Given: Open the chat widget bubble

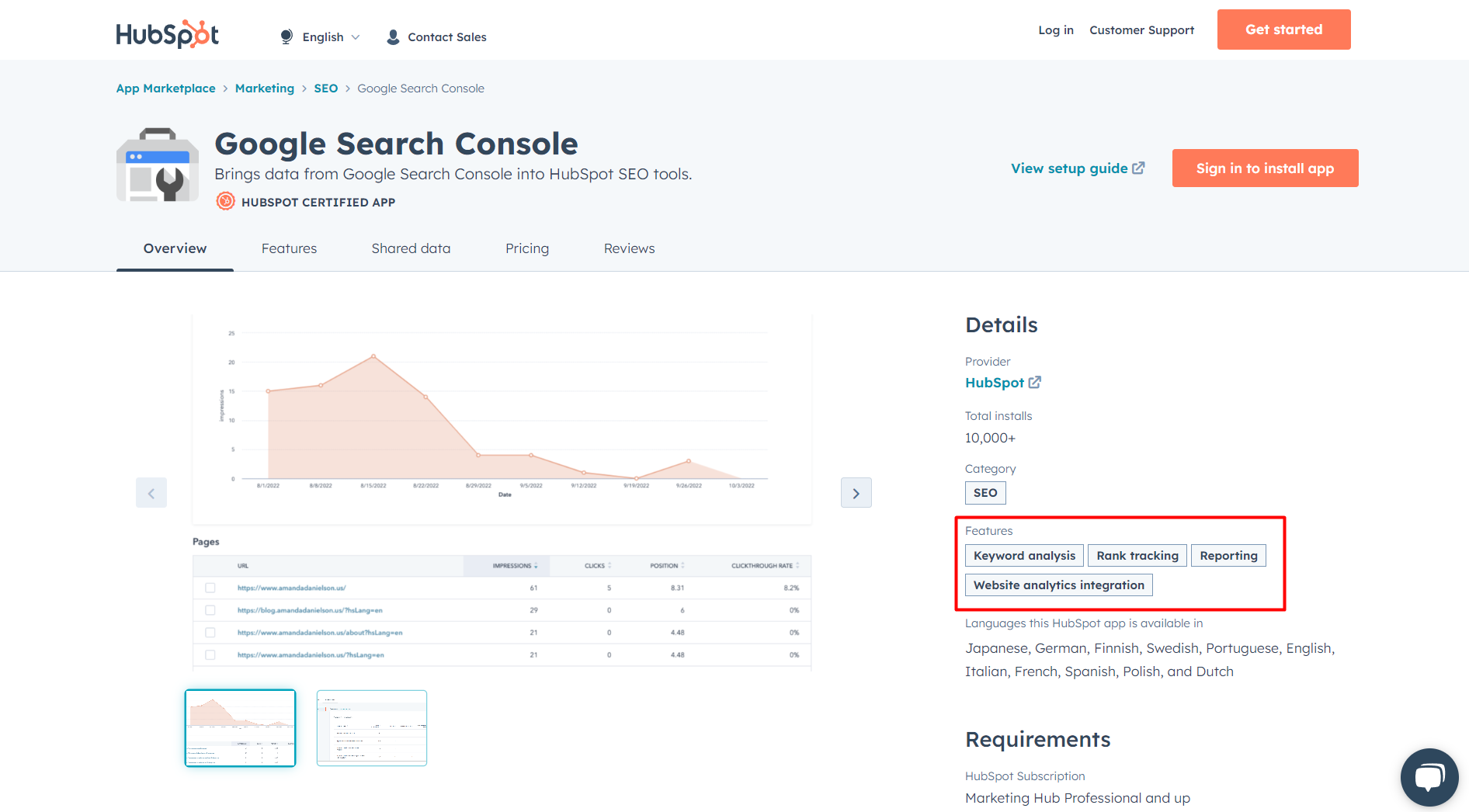Looking at the screenshot, I should tap(1429, 777).
